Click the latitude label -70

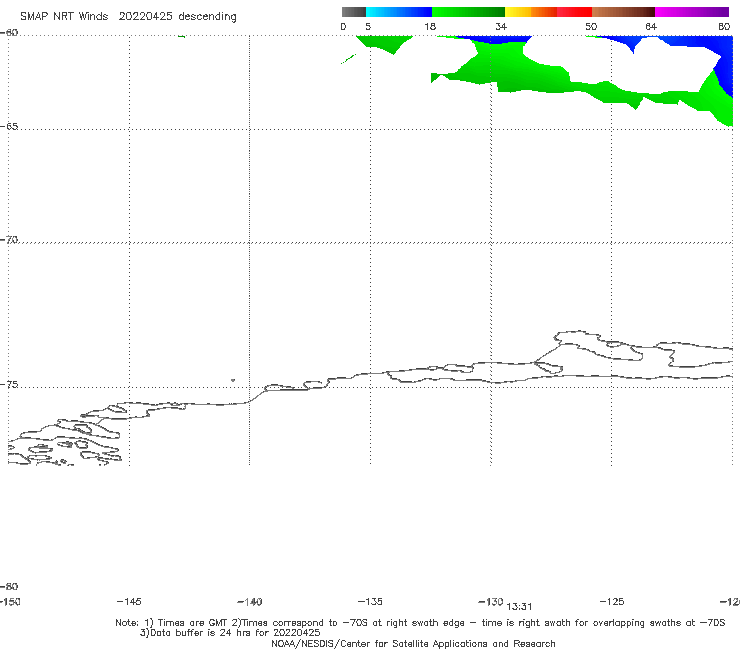[9, 240]
